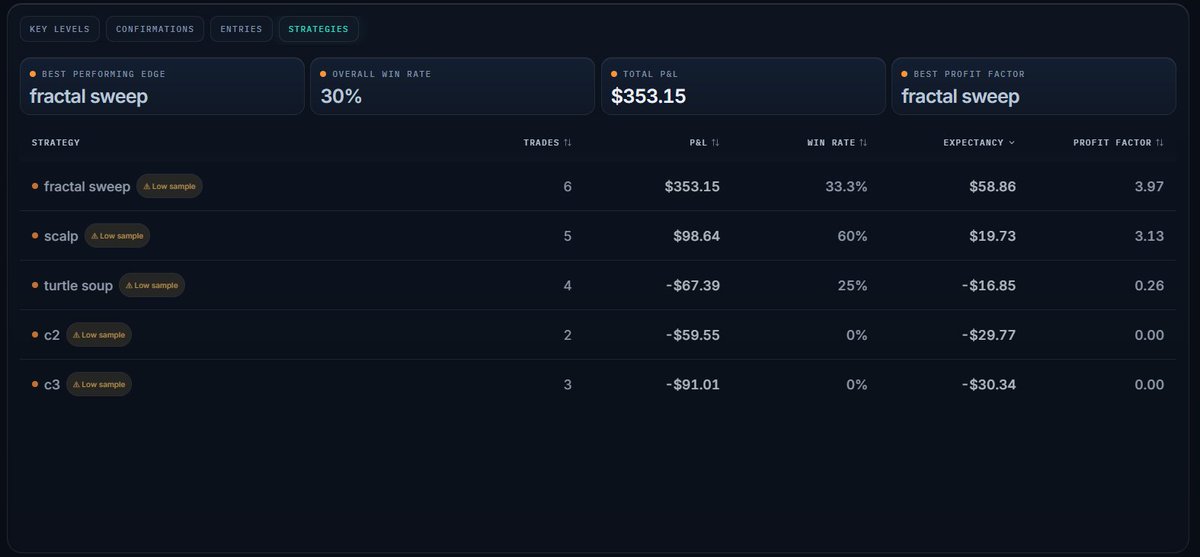Open the Best Profit Factor card
This screenshot has width=1200, height=557.
(1033, 86)
